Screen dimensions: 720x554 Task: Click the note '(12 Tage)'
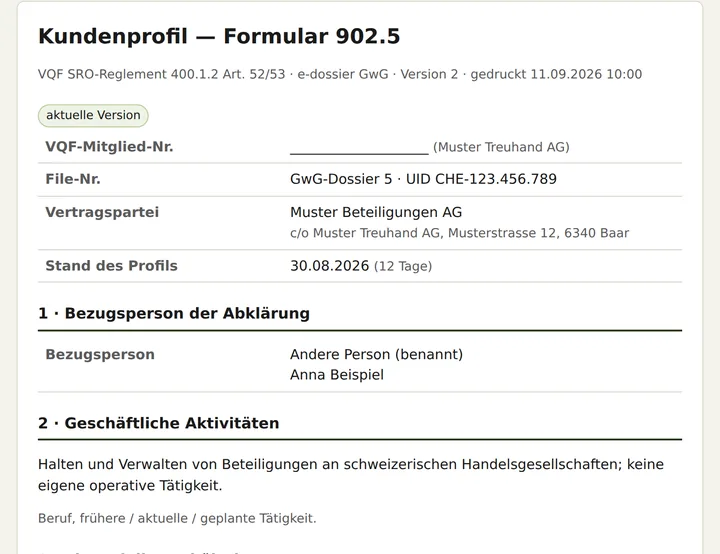[x=403, y=266]
